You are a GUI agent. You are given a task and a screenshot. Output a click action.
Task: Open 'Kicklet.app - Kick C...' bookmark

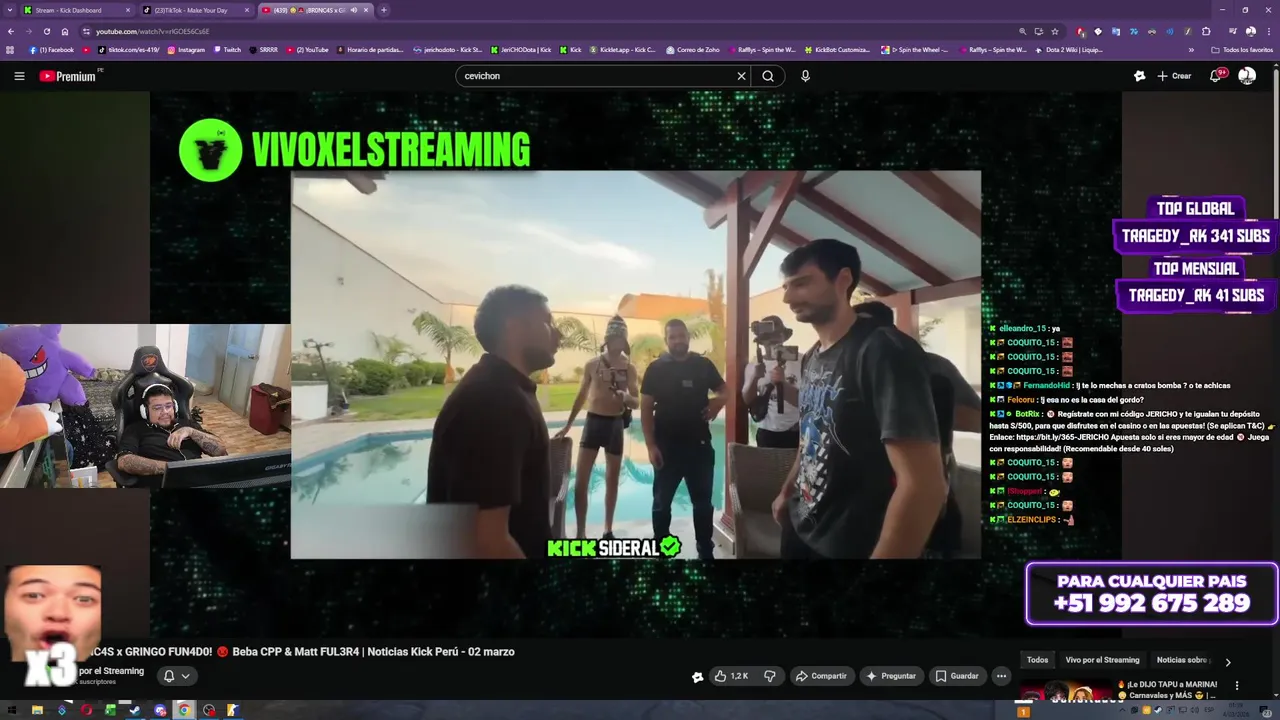(623, 50)
